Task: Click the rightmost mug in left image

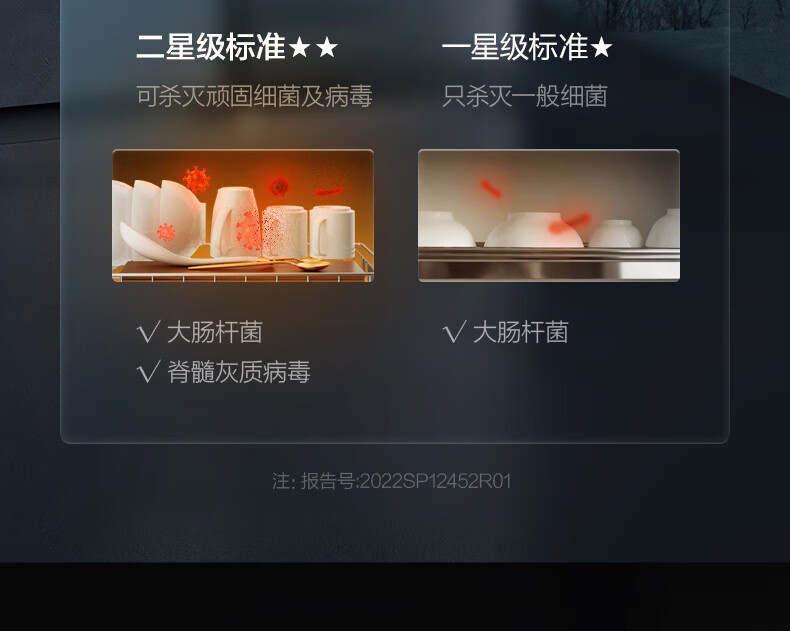Action: click(x=332, y=231)
